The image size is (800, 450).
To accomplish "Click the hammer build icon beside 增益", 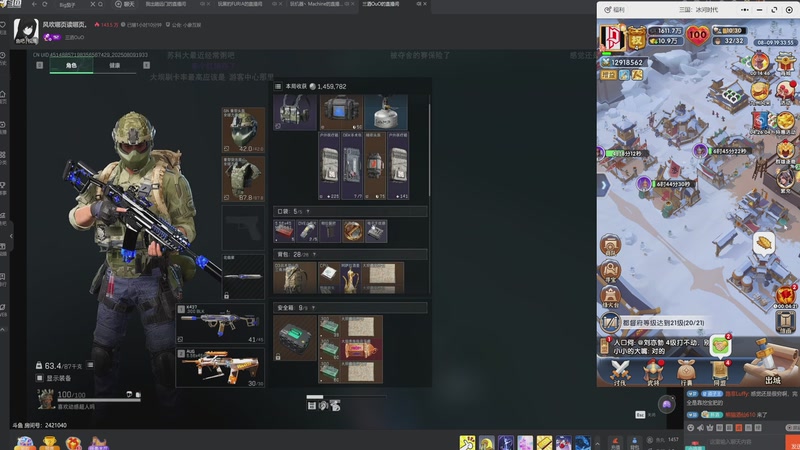I will pos(638,75).
